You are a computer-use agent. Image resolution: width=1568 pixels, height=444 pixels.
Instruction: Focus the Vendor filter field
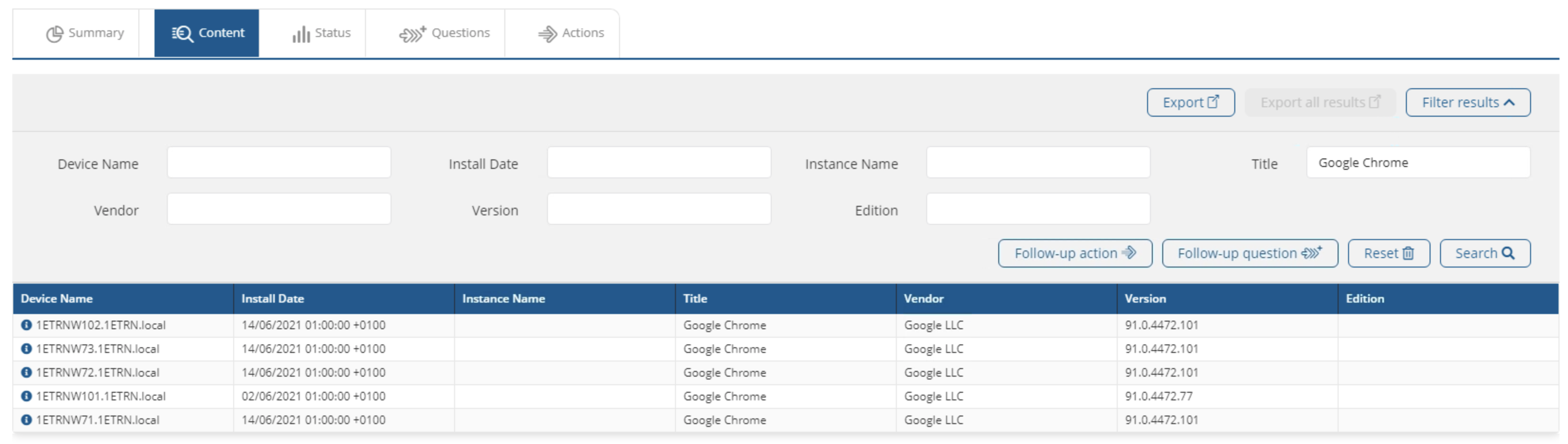pyautogui.click(x=279, y=209)
